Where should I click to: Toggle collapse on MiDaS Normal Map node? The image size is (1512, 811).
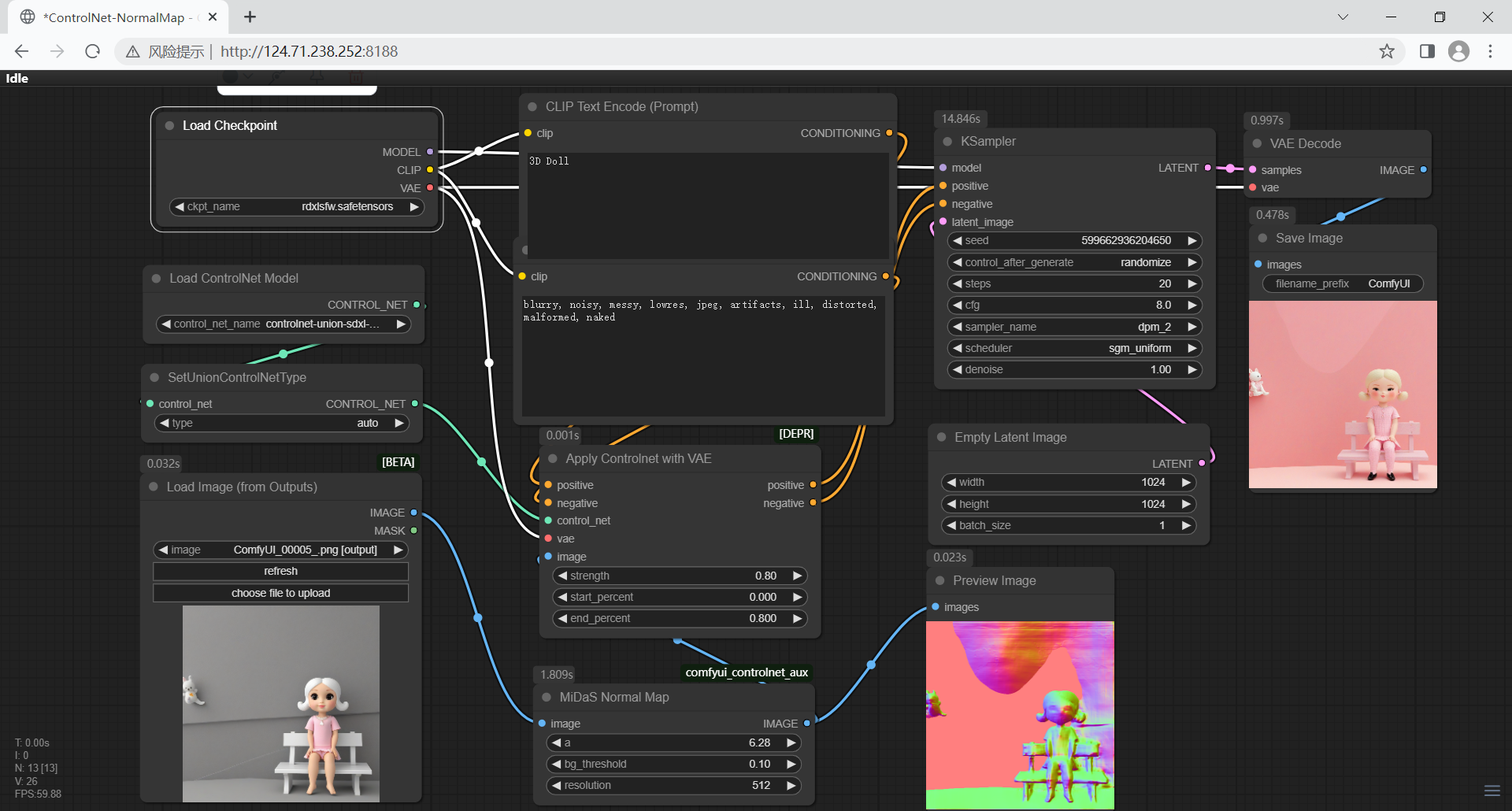click(547, 698)
